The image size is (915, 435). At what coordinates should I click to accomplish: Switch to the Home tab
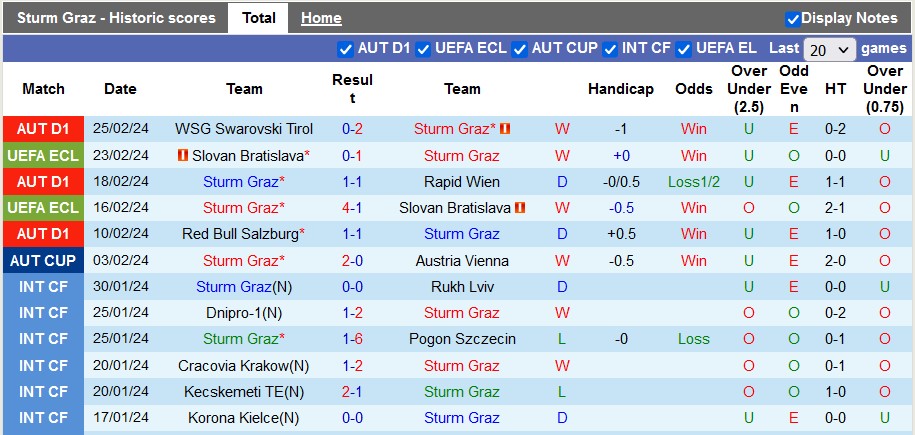click(x=321, y=18)
